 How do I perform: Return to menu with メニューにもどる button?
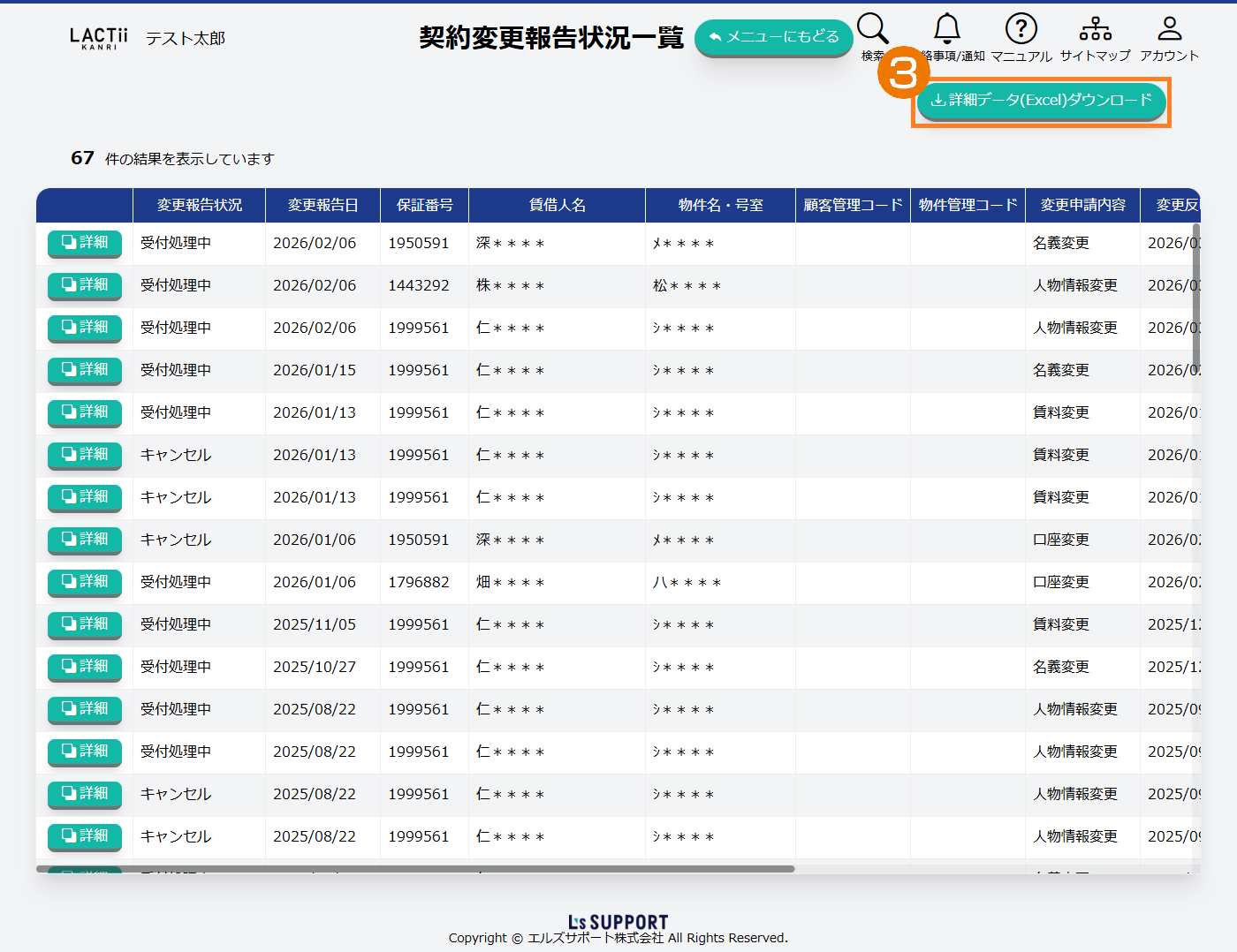click(773, 37)
